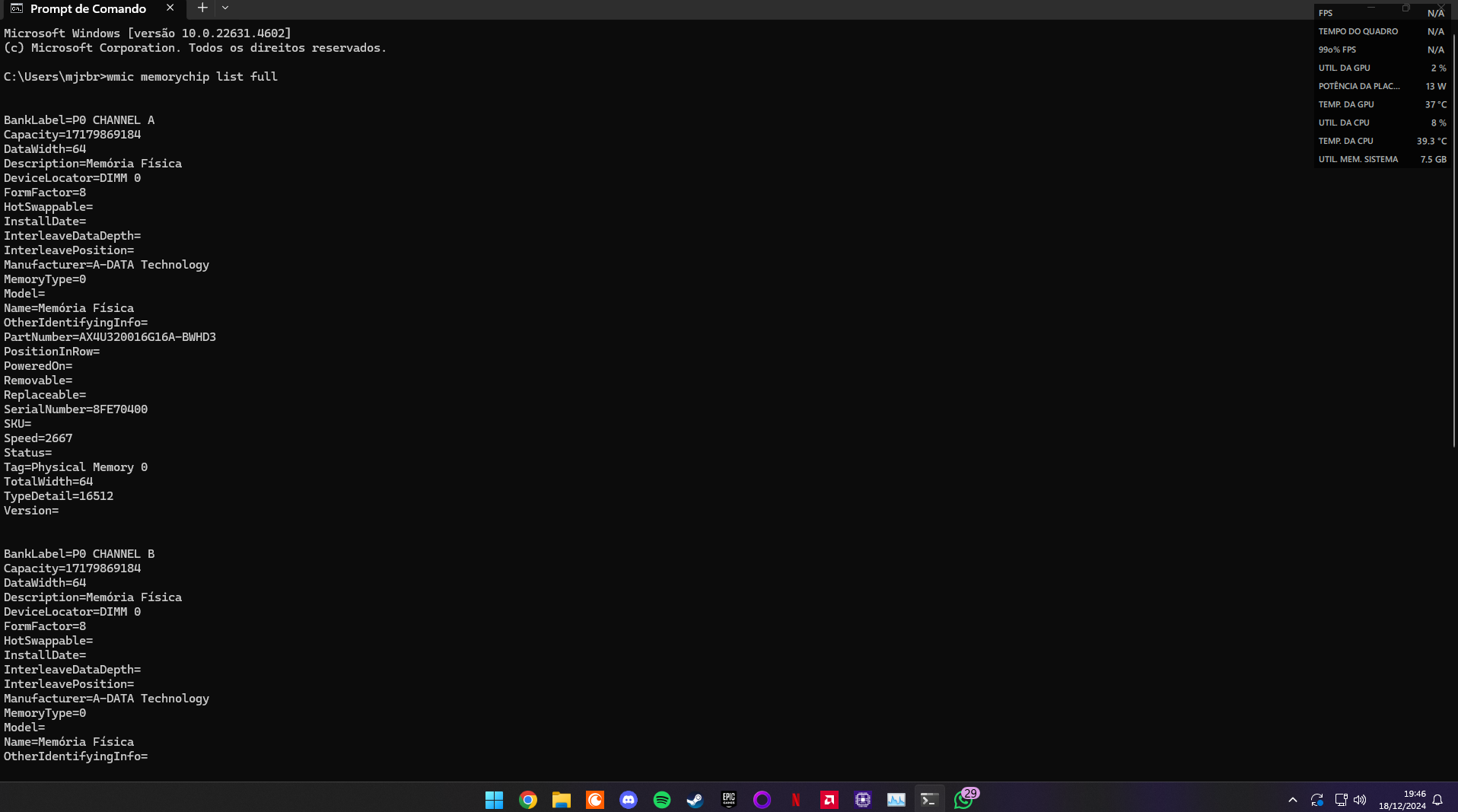This screenshot has height=812, width=1458.
Task: Click the POTÊNCIA DA PLAC... overlay row
Action: [x=1382, y=86]
